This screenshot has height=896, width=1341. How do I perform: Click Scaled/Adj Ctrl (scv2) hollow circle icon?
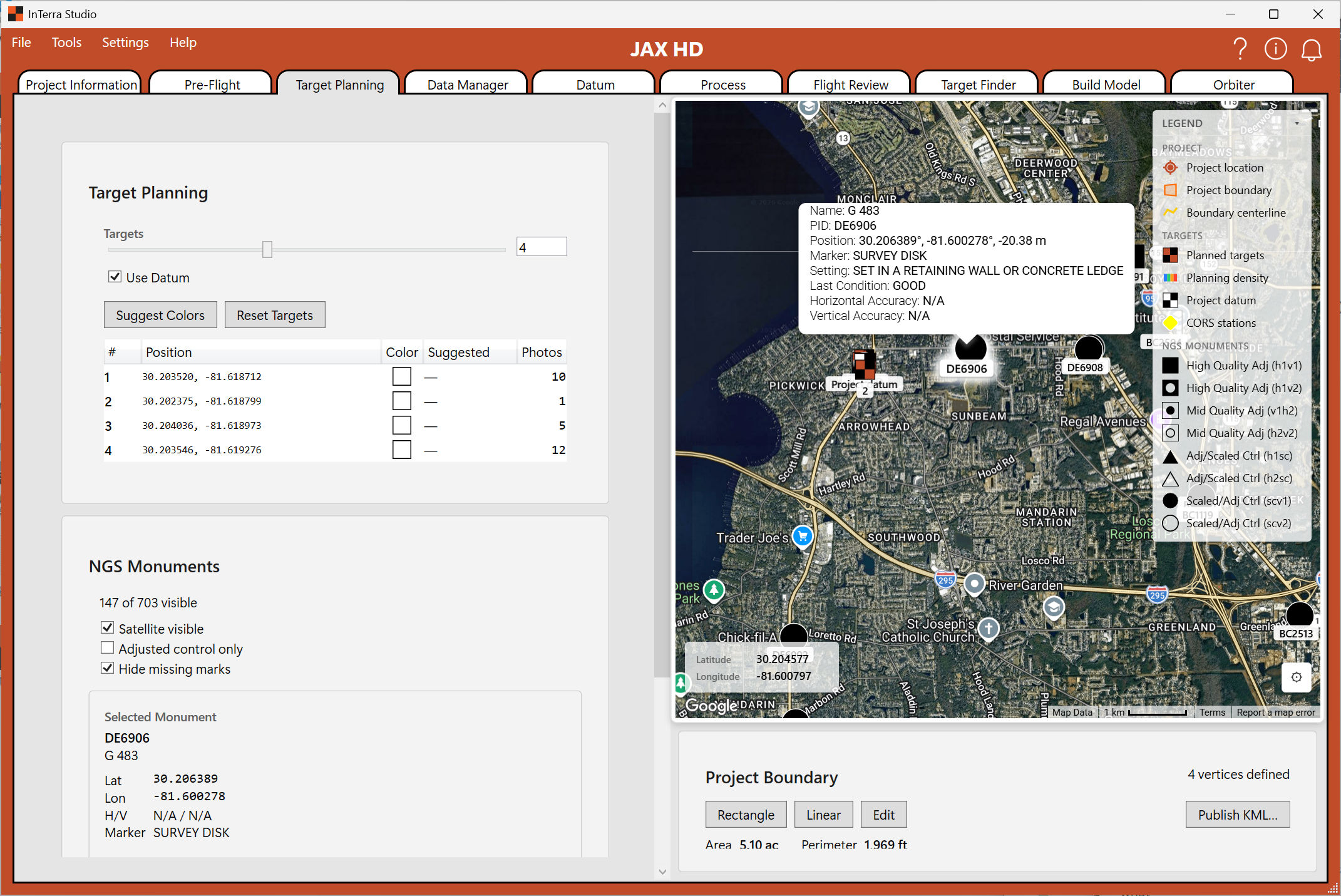coord(1170,523)
